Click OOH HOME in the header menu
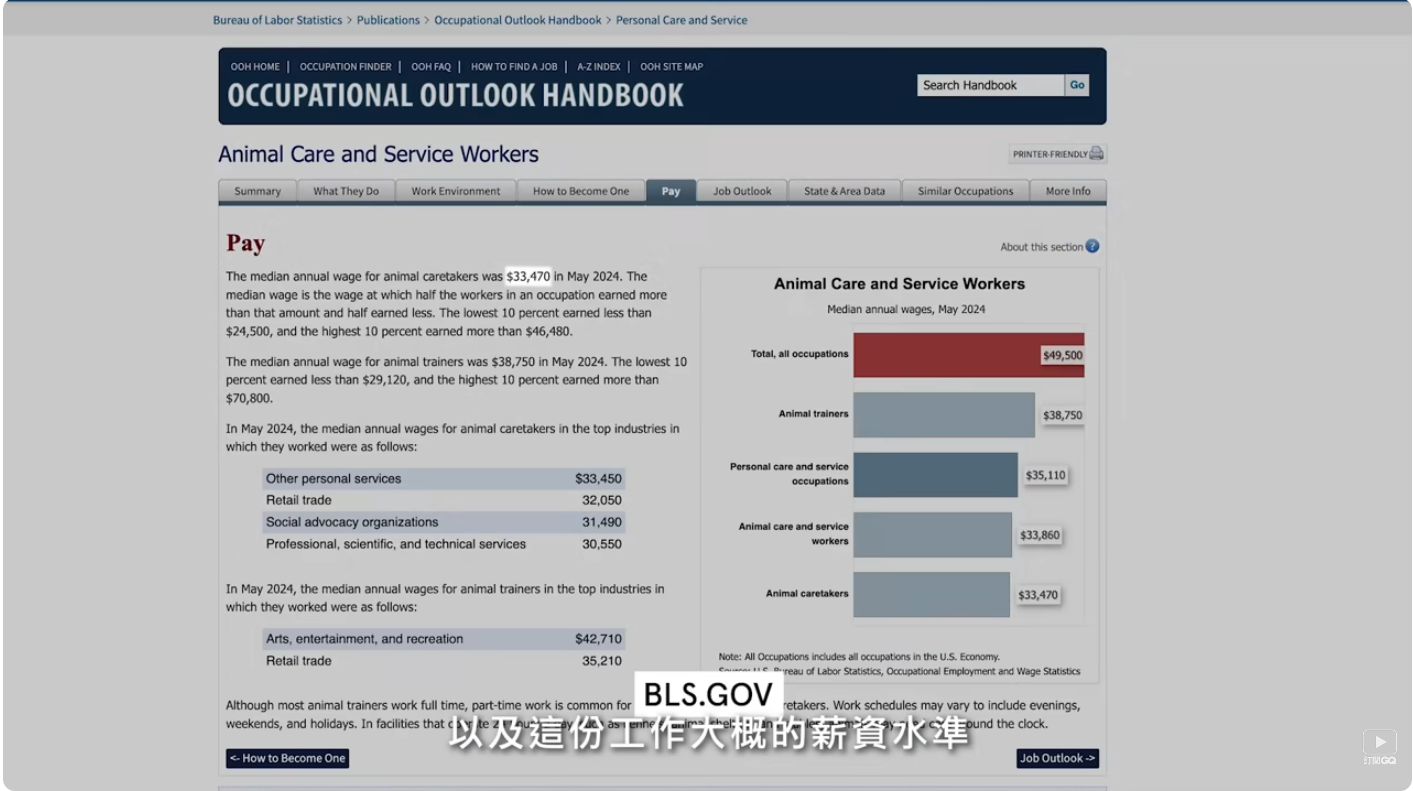This screenshot has height=791, width=1413. tap(255, 67)
